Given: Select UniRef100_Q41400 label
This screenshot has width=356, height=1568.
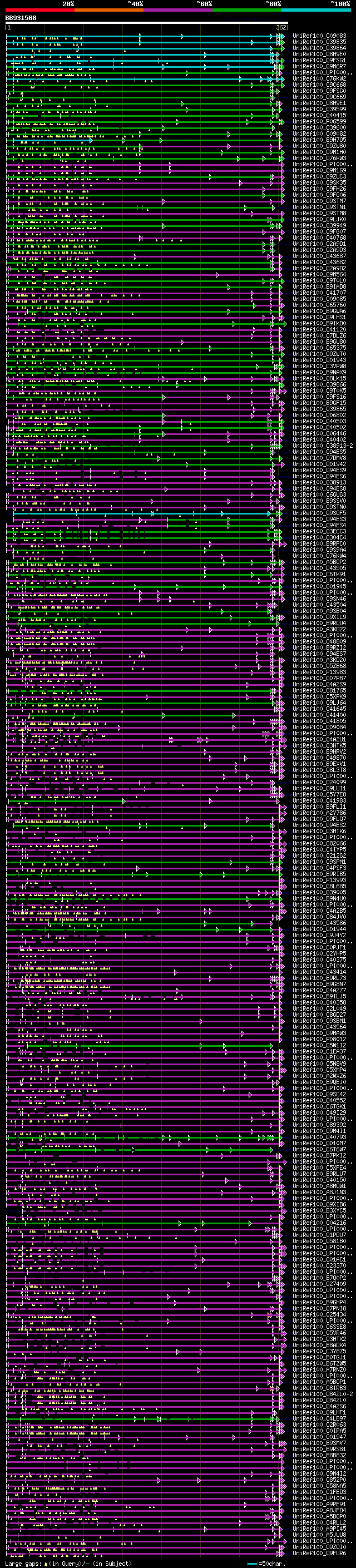Looking at the screenshot, I should coord(319,715).
